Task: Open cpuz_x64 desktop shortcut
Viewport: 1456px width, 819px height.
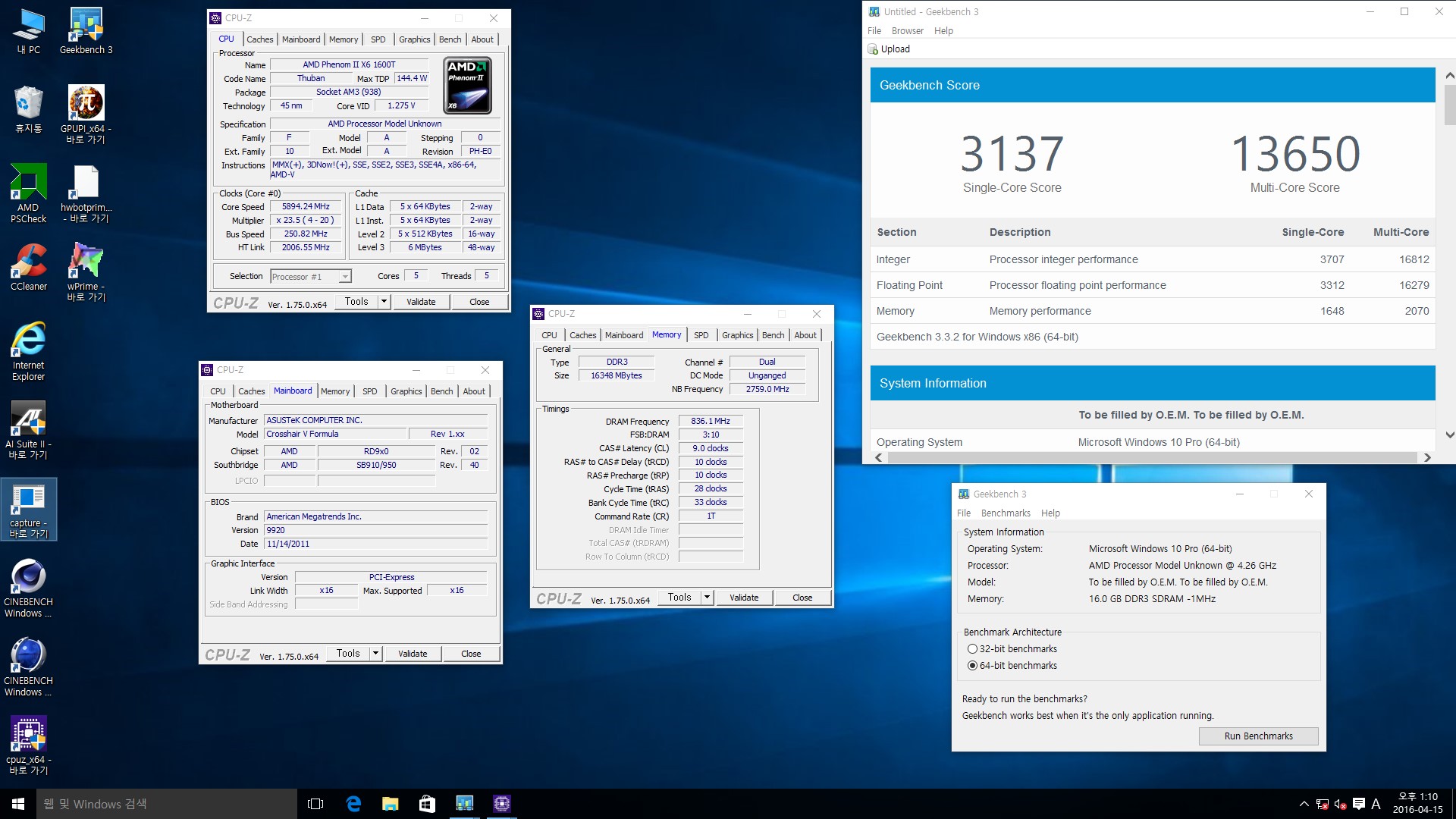Action: (x=29, y=745)
